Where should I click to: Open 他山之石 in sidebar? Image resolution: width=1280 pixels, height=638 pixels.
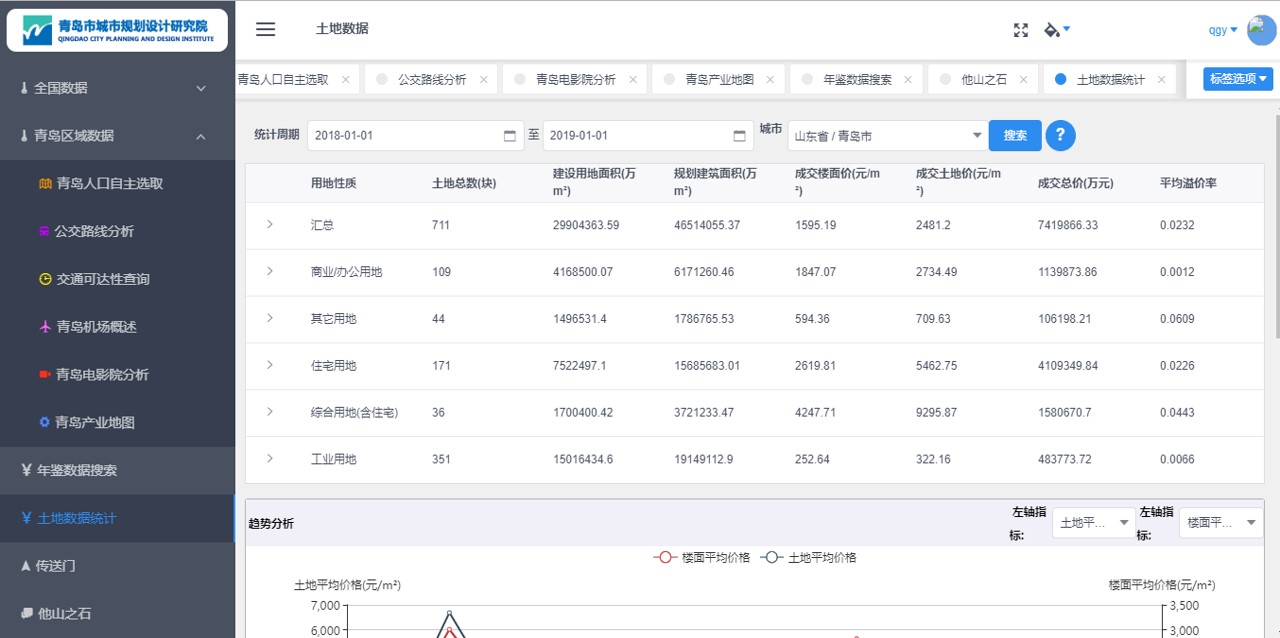tap(117, 614)
